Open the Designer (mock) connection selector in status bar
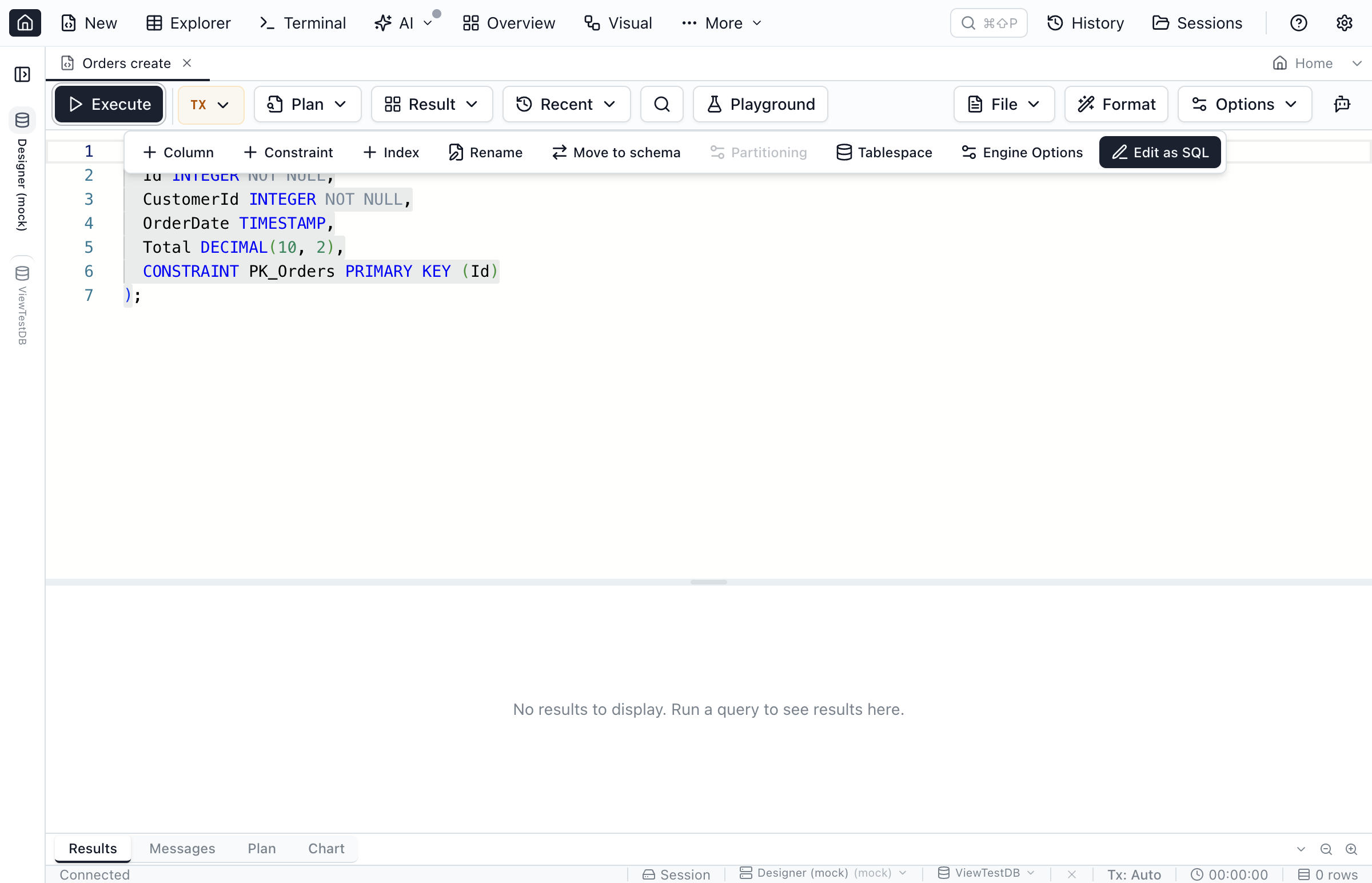Image resolution: width=1372 pixels, height=883 pixels. pyautogui.click(x=824, y=873)
